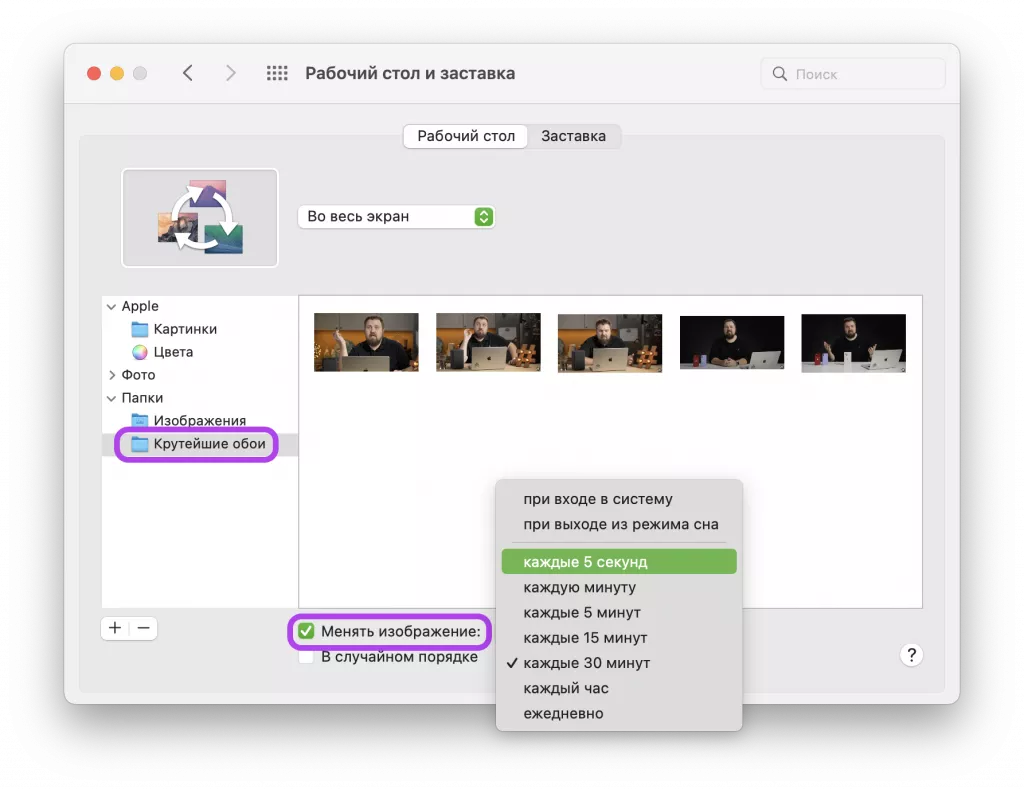Go back with the left chevron
Screen dimensions: 1024x789
pyautogui.click(x=188, y=73)
